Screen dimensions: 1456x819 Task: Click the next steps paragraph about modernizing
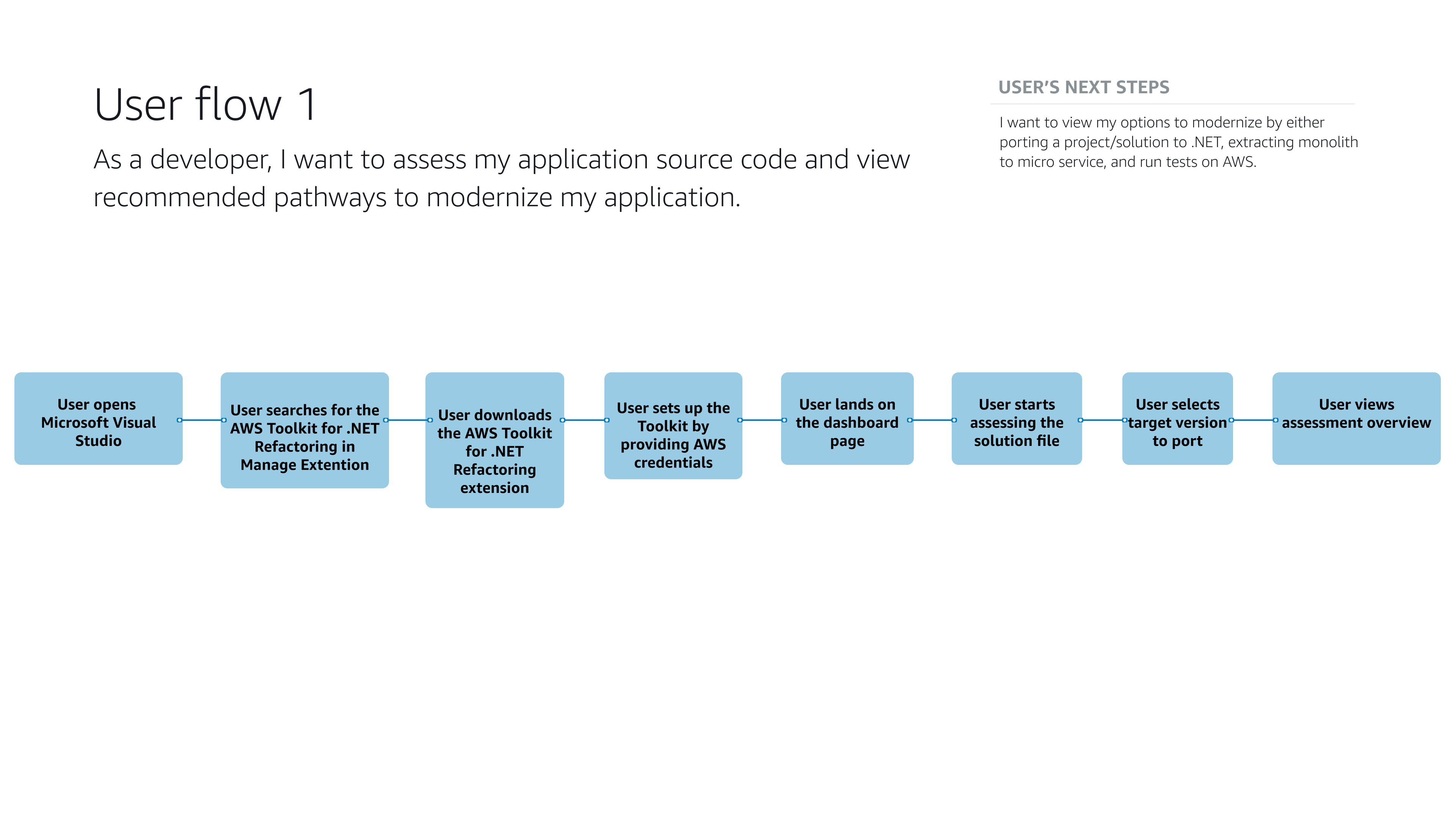[x=1178, y=142]
